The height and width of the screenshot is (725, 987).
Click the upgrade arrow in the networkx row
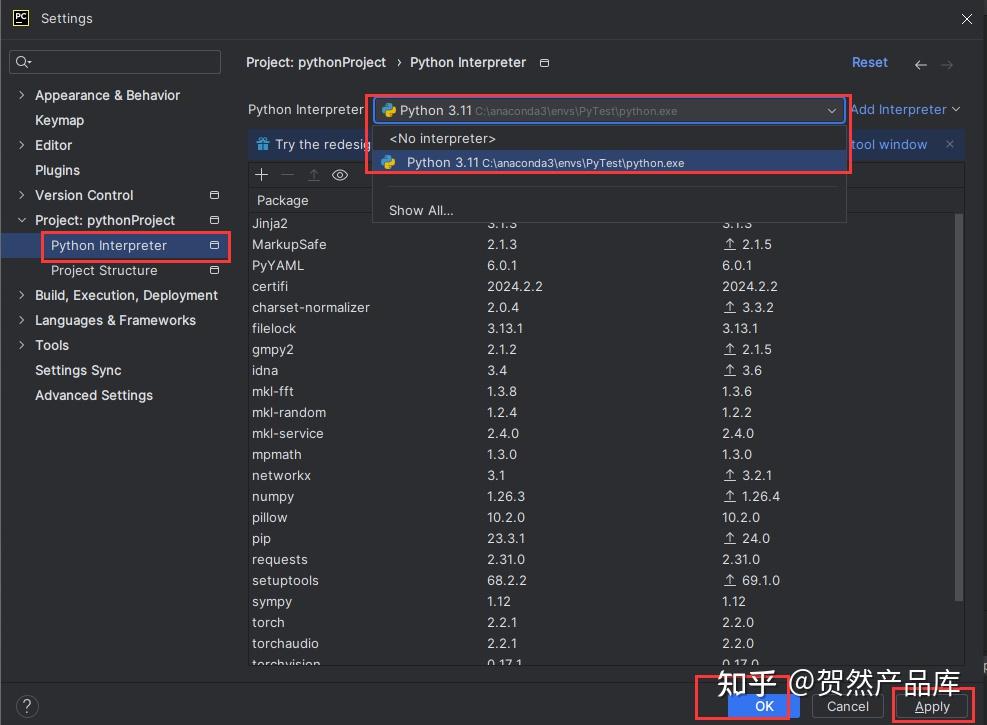tap(730, 475)
